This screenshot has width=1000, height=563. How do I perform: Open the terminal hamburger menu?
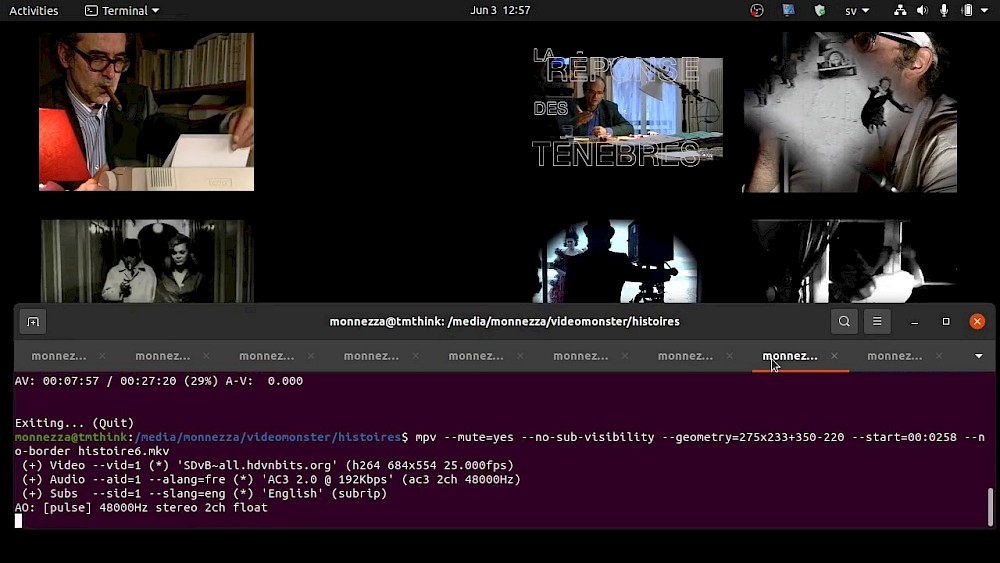click(877, 322)
